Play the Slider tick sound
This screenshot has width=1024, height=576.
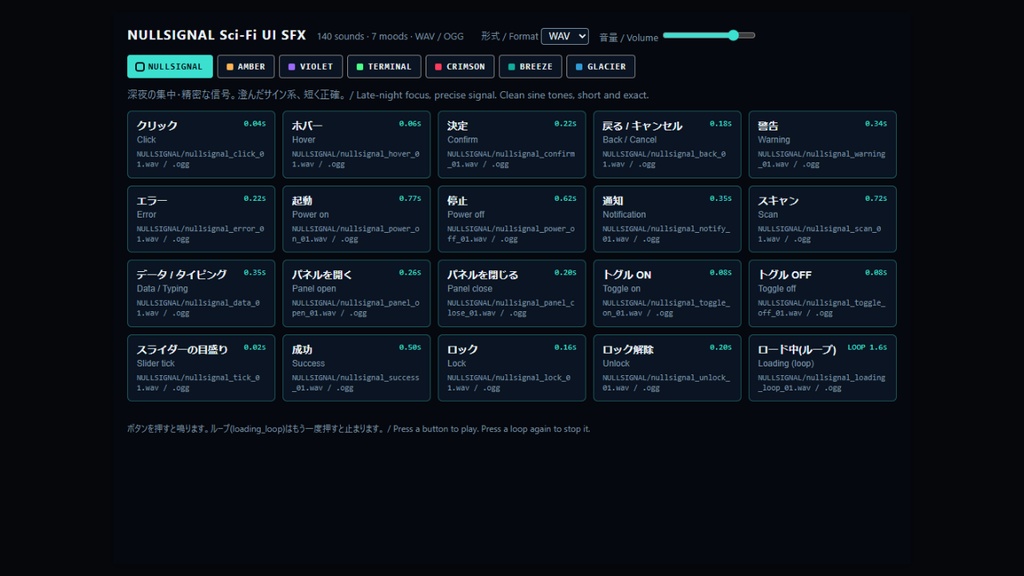tap(201, 368)
